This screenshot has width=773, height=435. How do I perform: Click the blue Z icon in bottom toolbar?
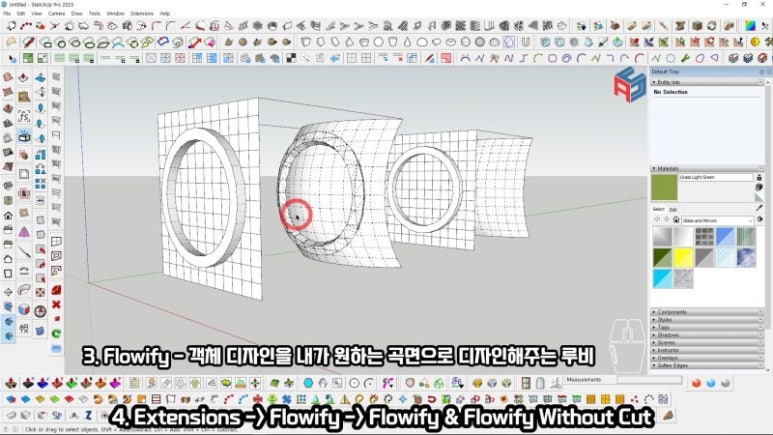pos(89,415)
